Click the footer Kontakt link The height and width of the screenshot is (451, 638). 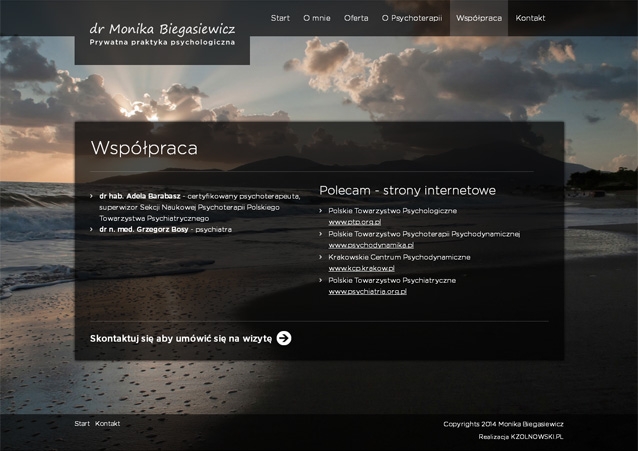tap(107, 424)
